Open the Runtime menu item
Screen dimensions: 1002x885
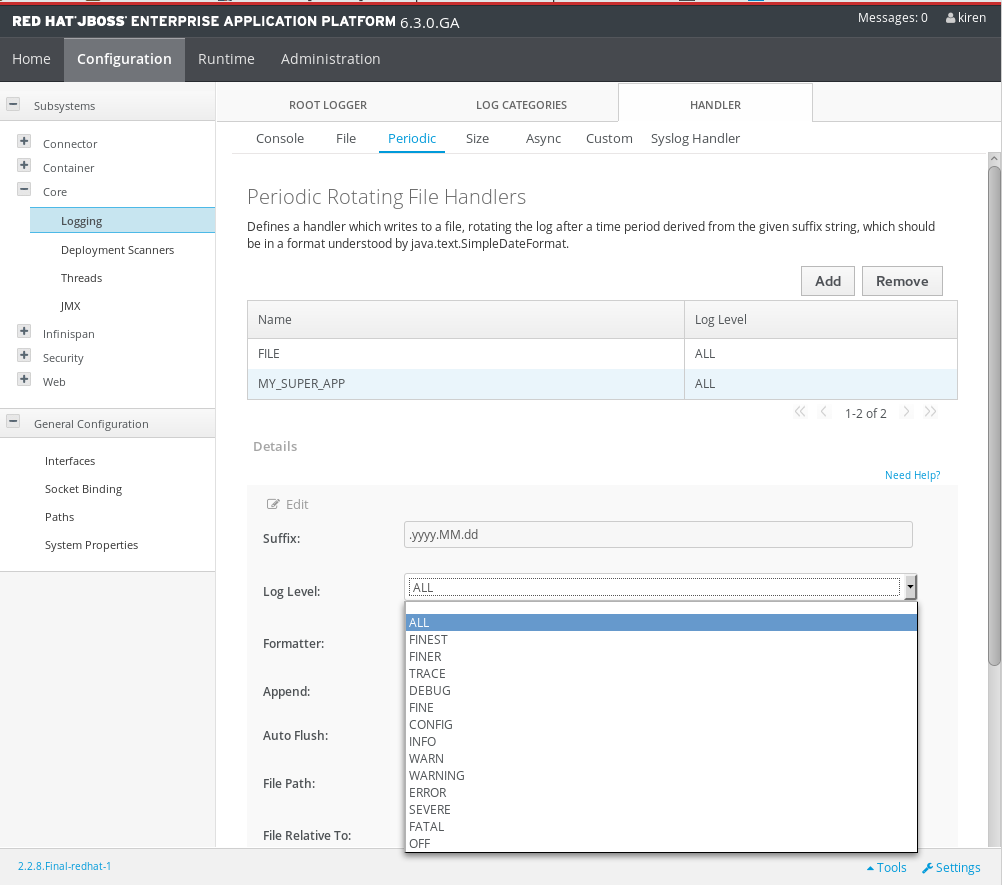point(226,59)
